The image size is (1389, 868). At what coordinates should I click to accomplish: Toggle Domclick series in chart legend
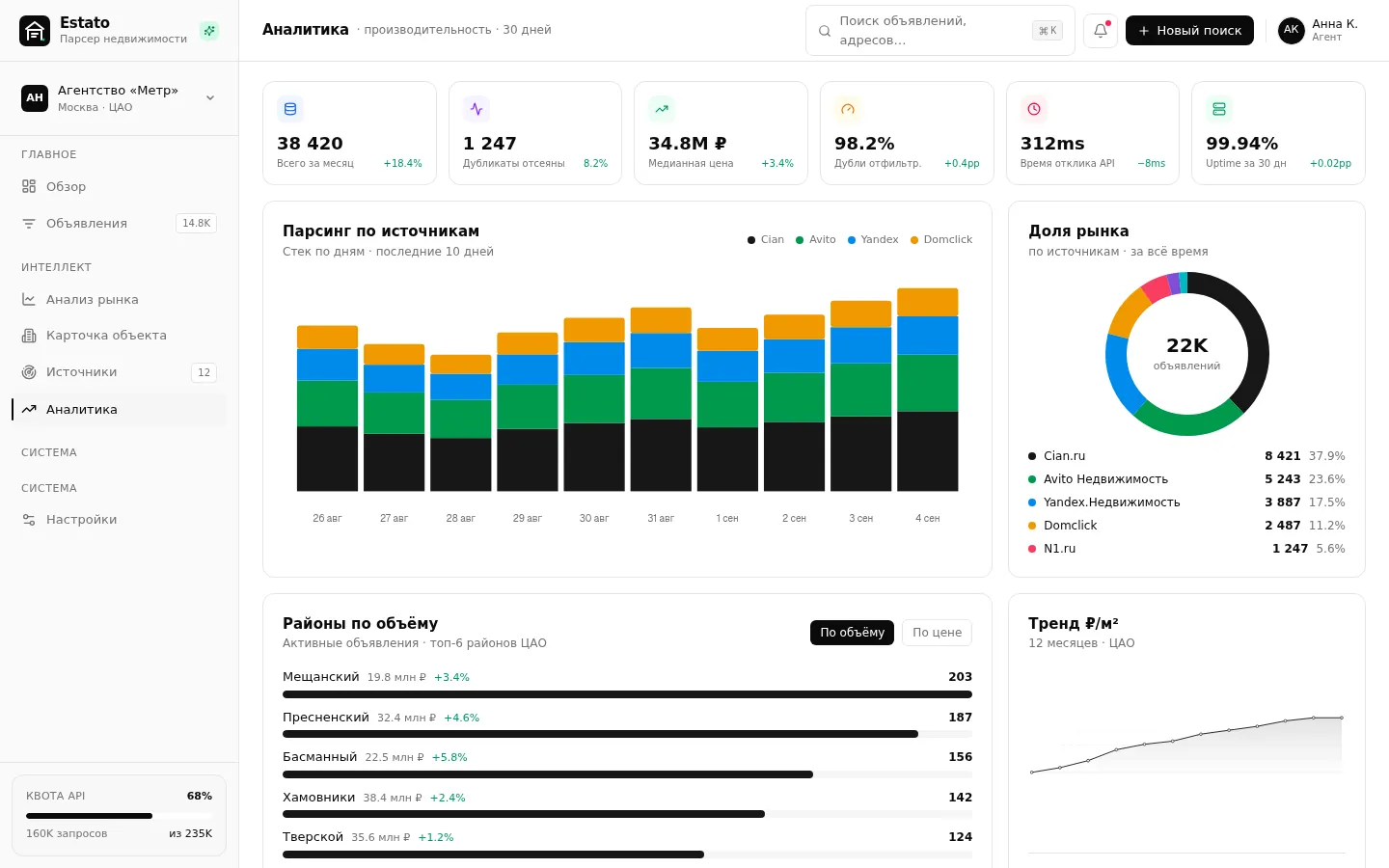(x=941, y=240)
